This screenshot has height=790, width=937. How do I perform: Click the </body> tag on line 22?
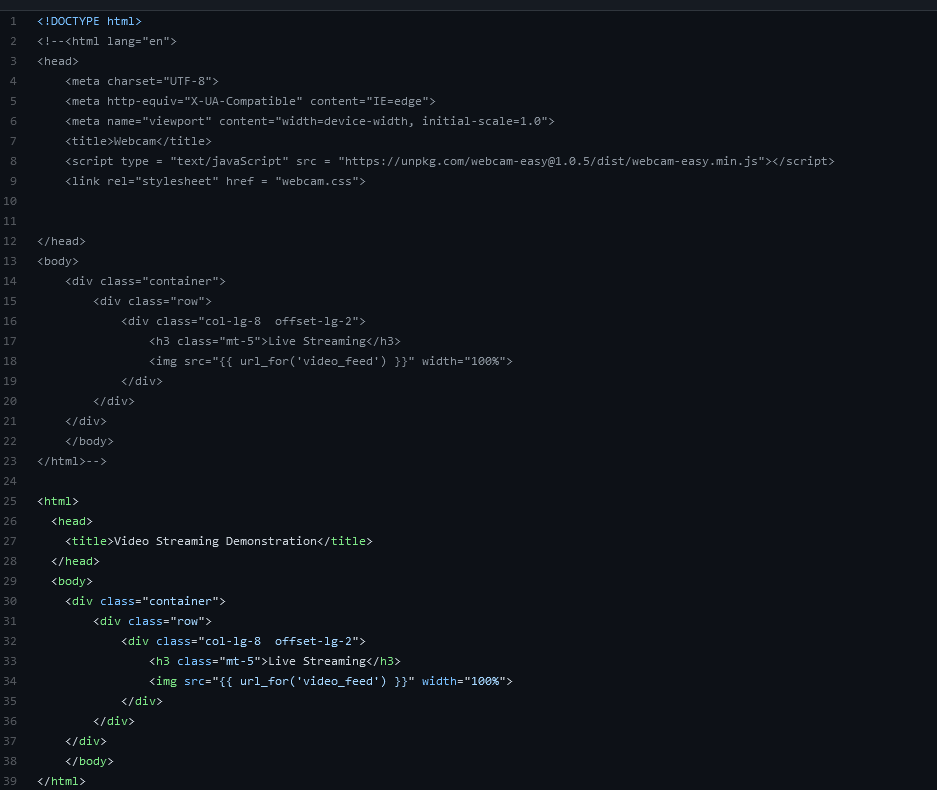click(89, 442)
